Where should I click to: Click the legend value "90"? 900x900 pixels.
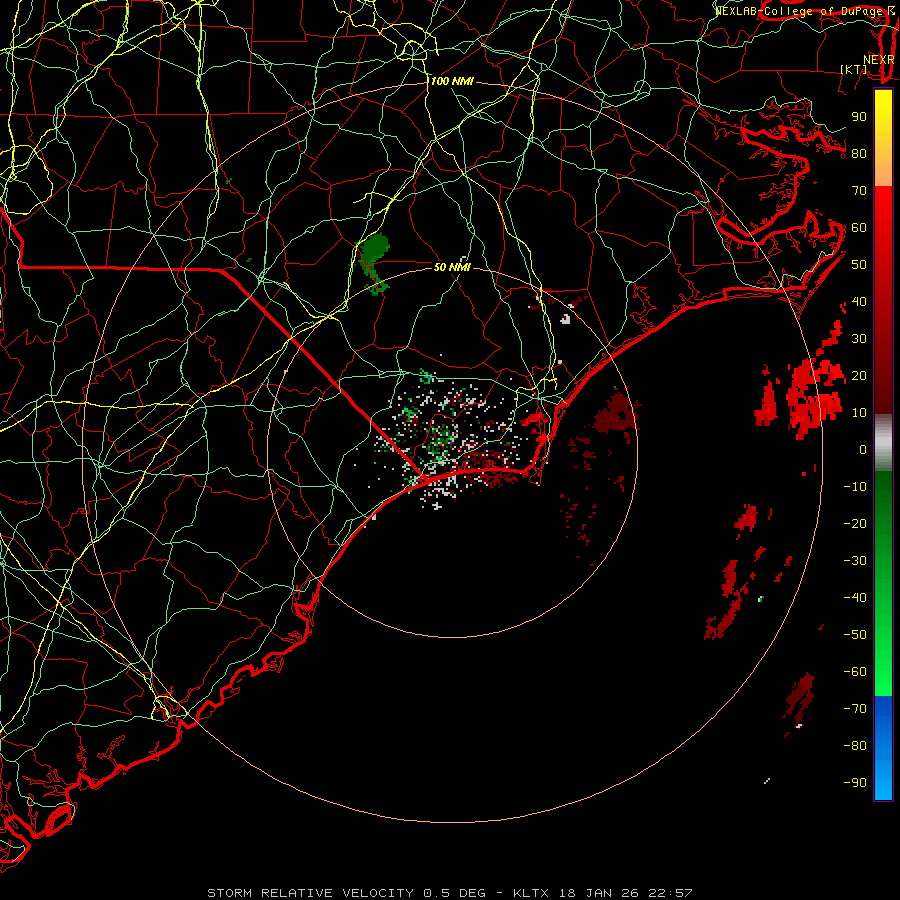(x=859, y=117)
